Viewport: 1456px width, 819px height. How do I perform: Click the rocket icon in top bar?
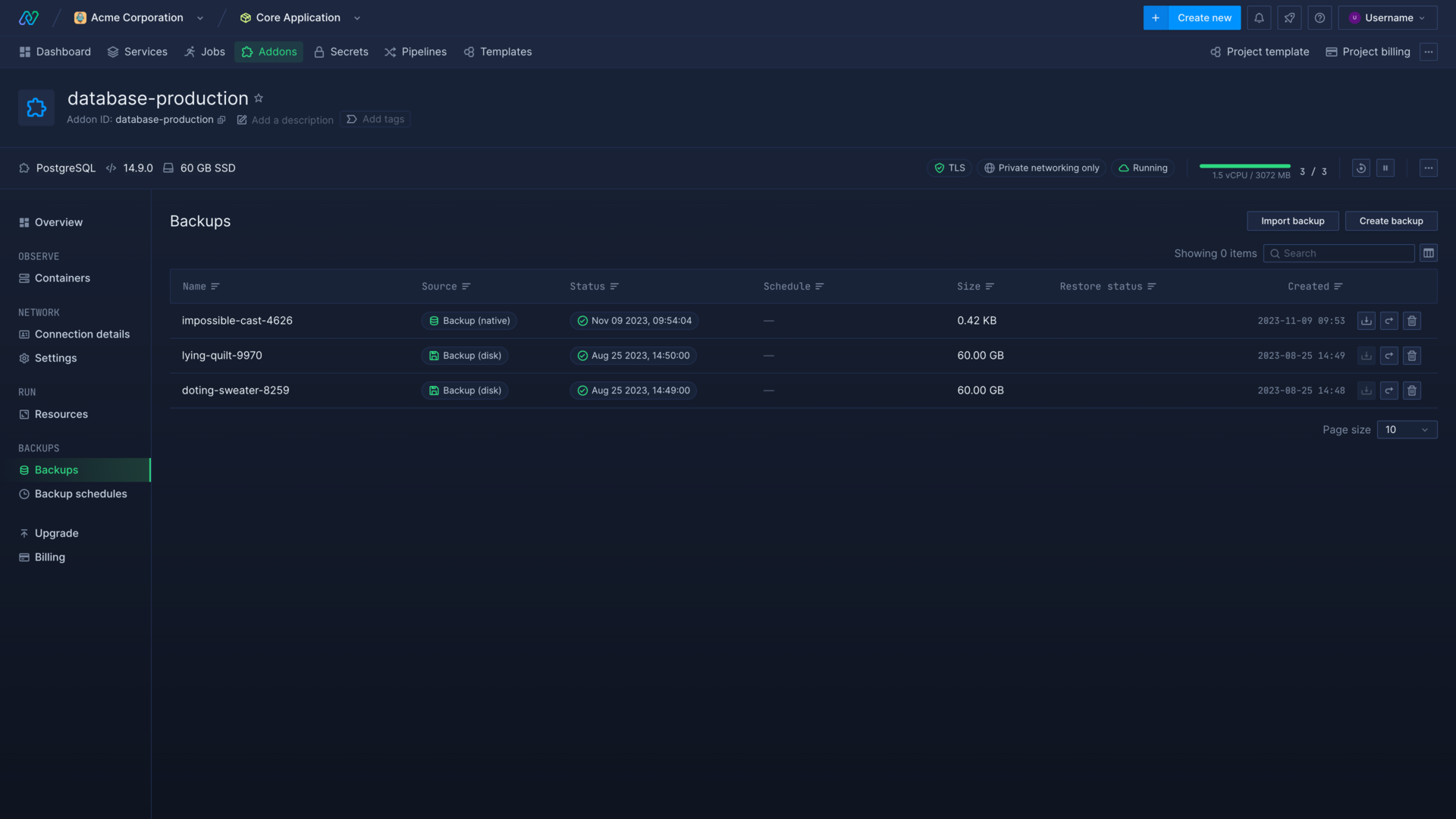pyautogui.click(x=1289, y=17)
